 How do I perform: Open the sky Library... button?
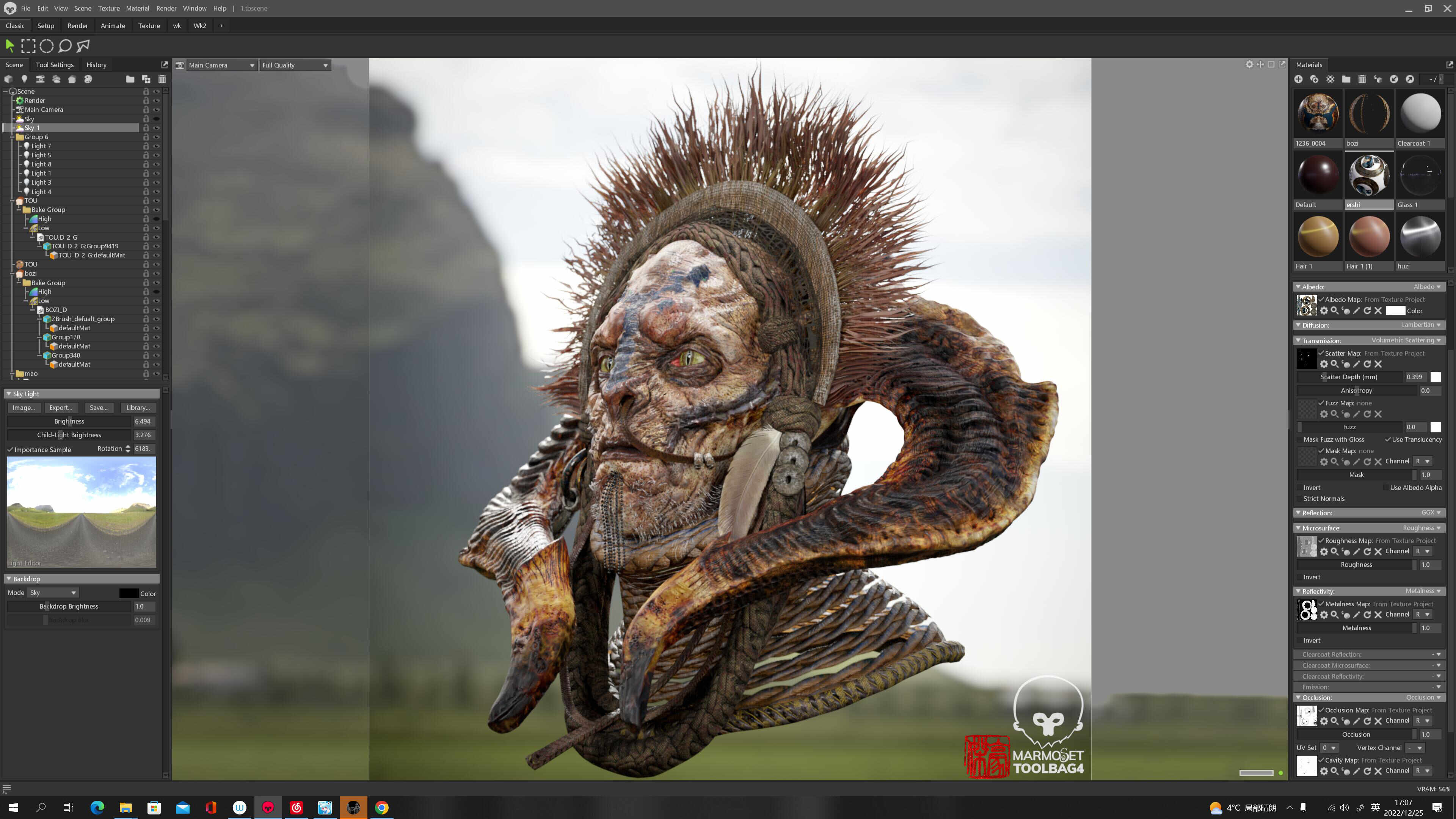(138, 408)
